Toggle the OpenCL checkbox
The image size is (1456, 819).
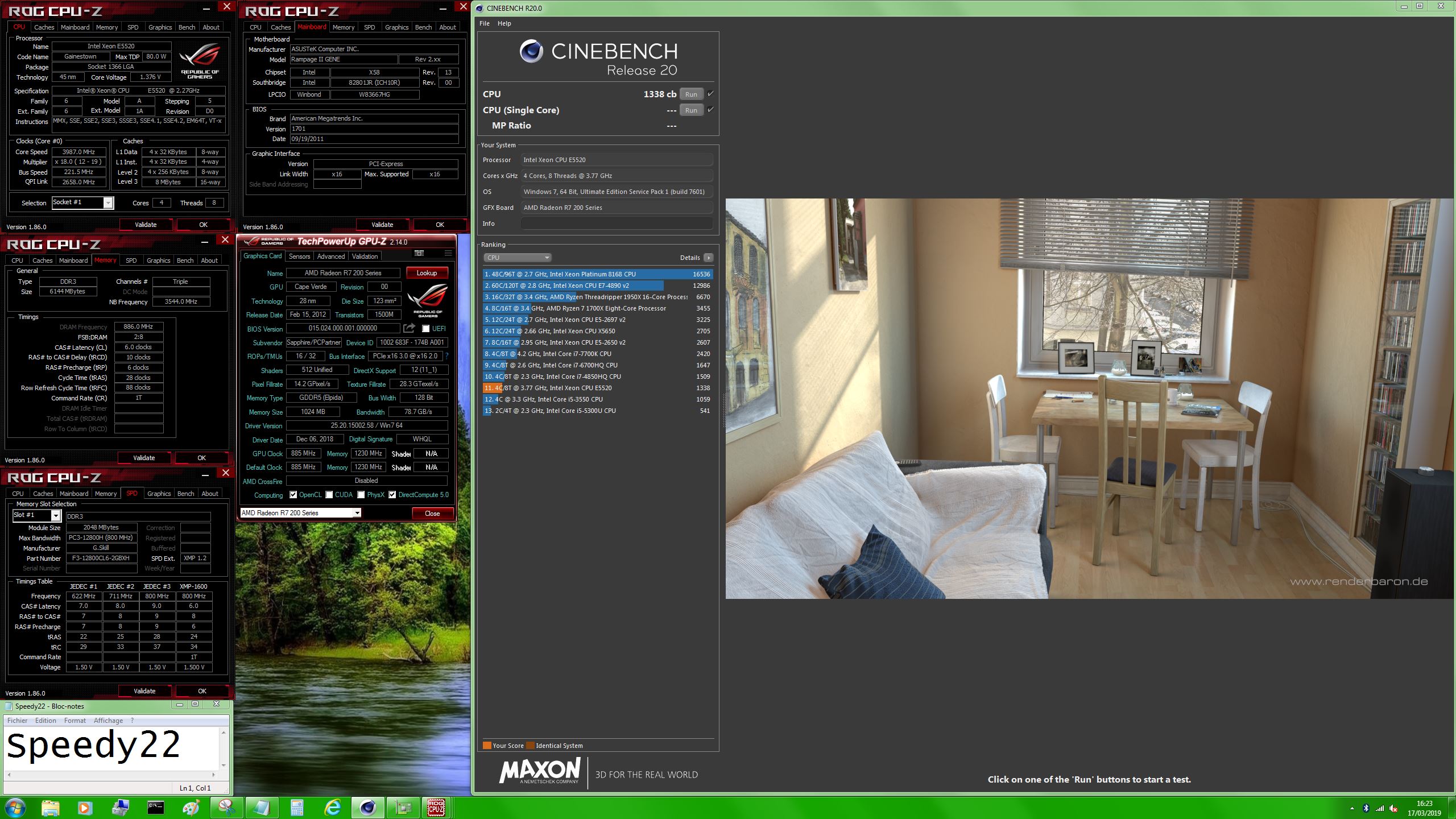click(293, 495)
